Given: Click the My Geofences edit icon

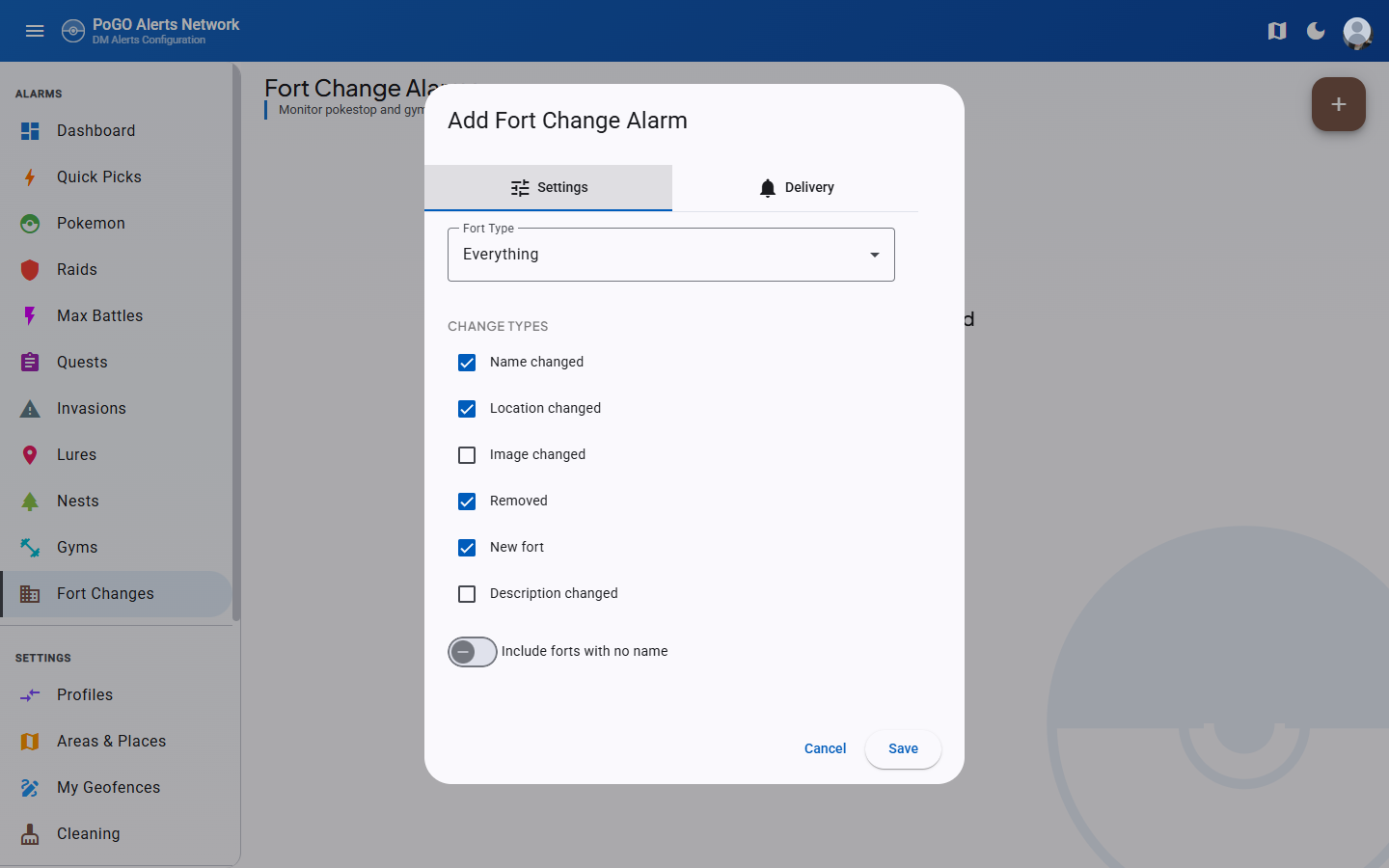Looking at the screenshot, I should [x=30, y=788].
